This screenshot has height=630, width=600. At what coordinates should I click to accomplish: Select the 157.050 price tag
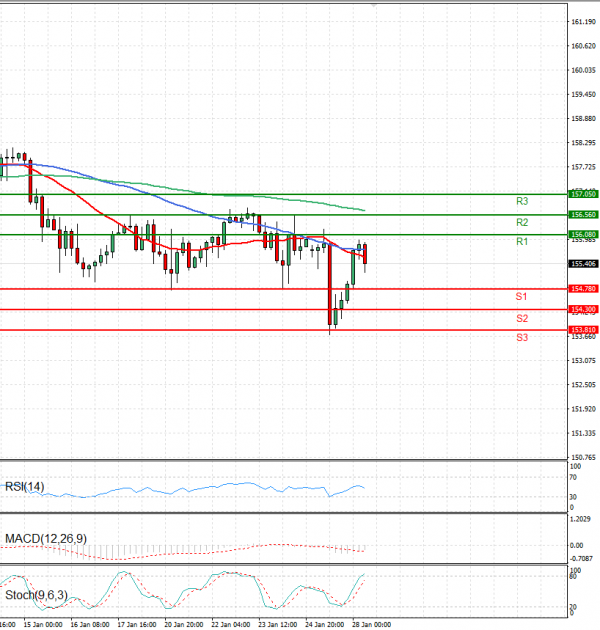click(584, 194)
